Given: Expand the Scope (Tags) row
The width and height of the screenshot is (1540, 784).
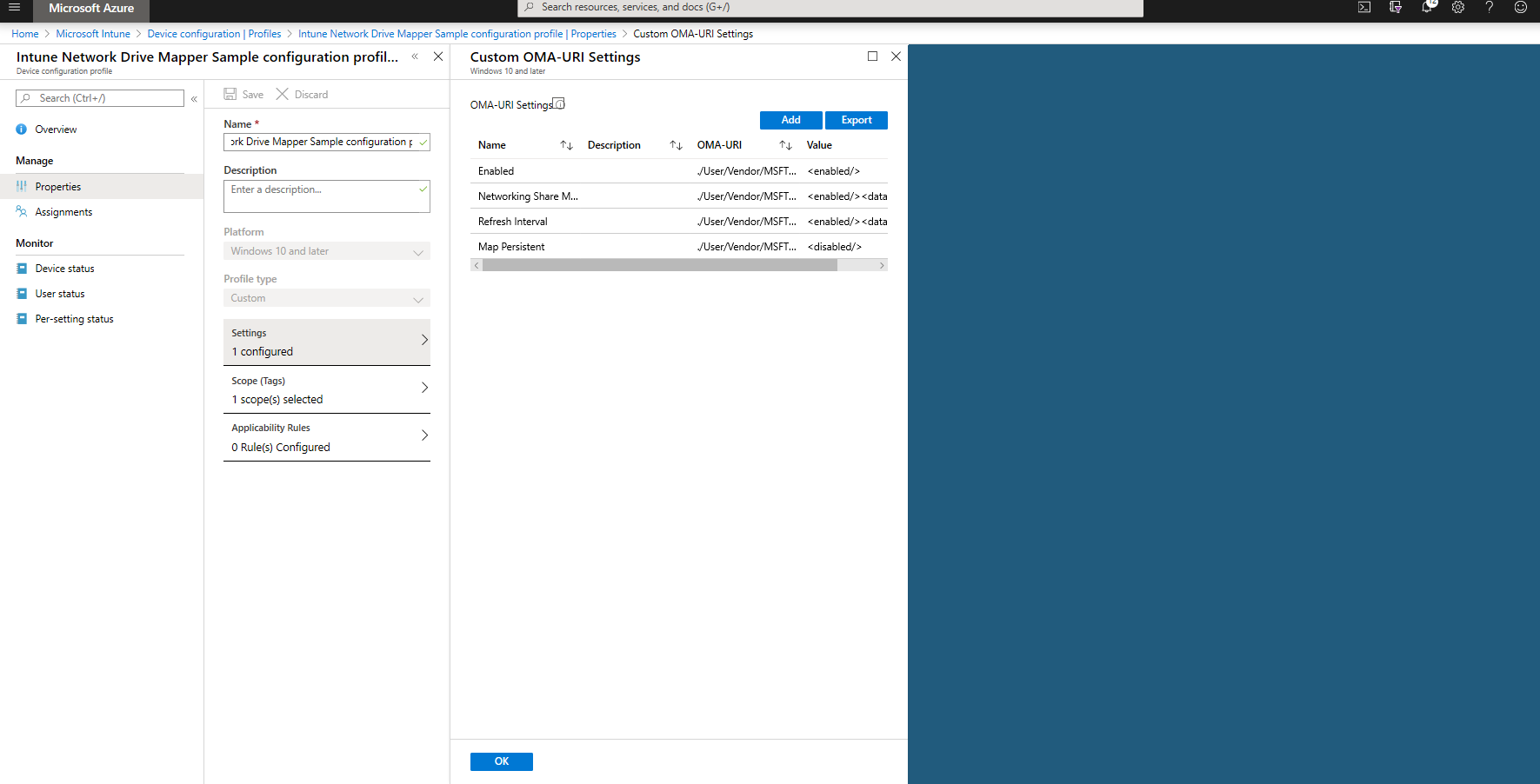Looking at the screenshot, I should [327, 390].
